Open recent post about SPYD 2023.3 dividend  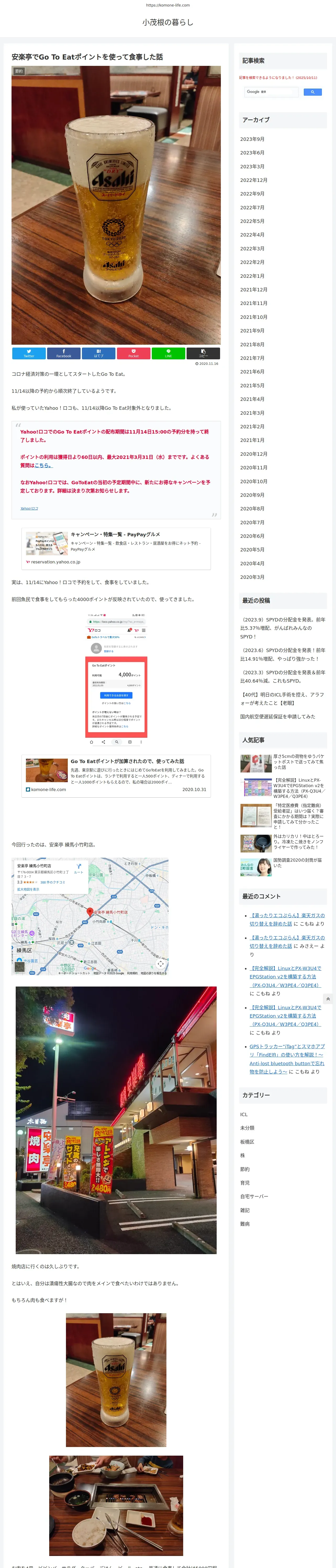pos(282,676)
